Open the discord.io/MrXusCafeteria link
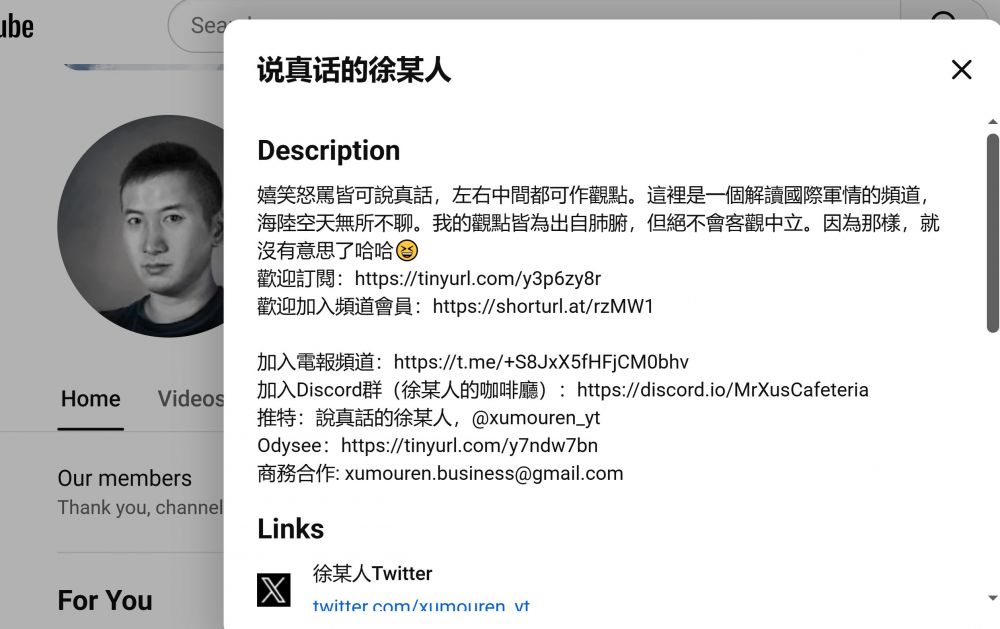Viewport: 1000px width, 629px height. tap(723, 390)
